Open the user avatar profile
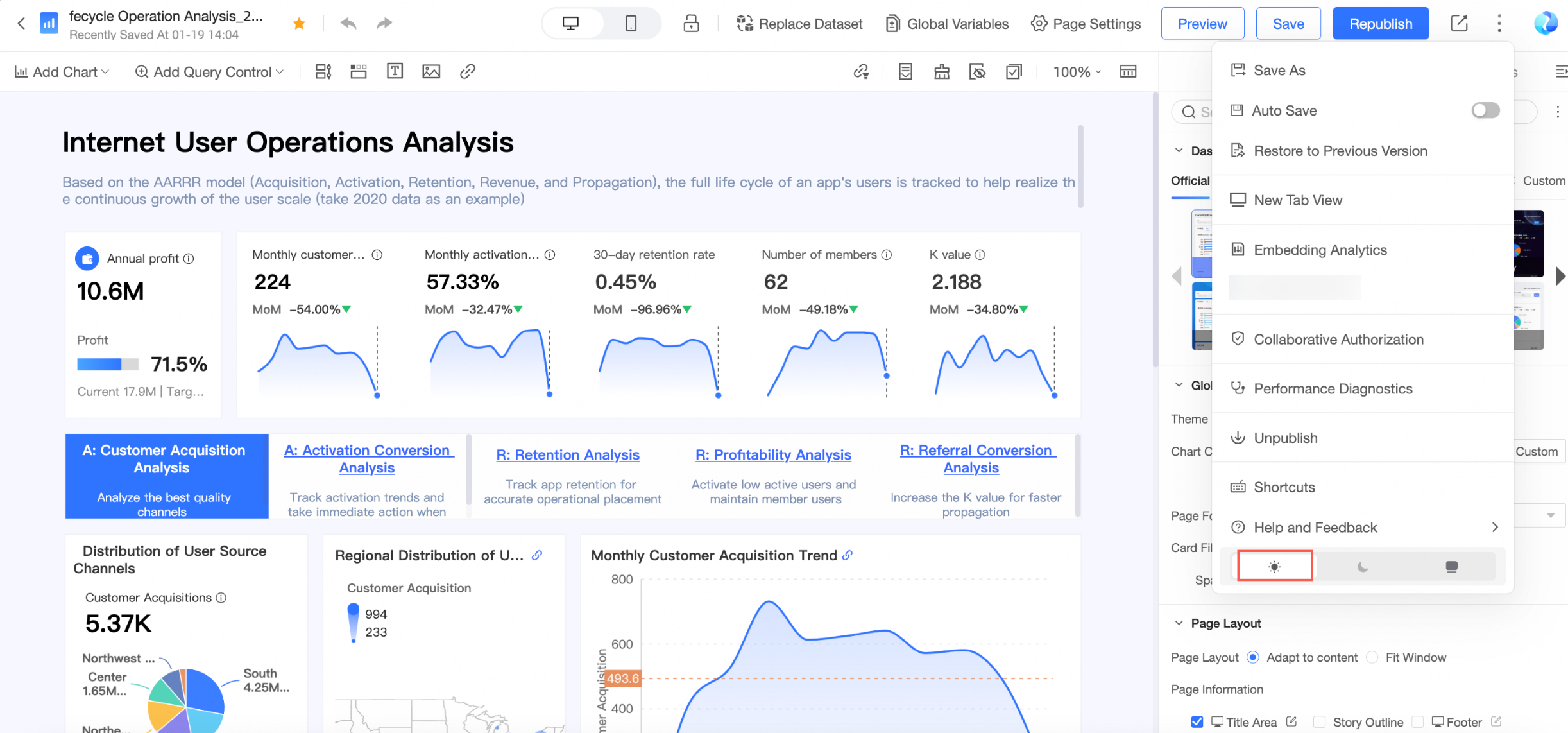The width and height of the screenshot is (1568, 733). pyautogui.click(x=1546, y=24)
